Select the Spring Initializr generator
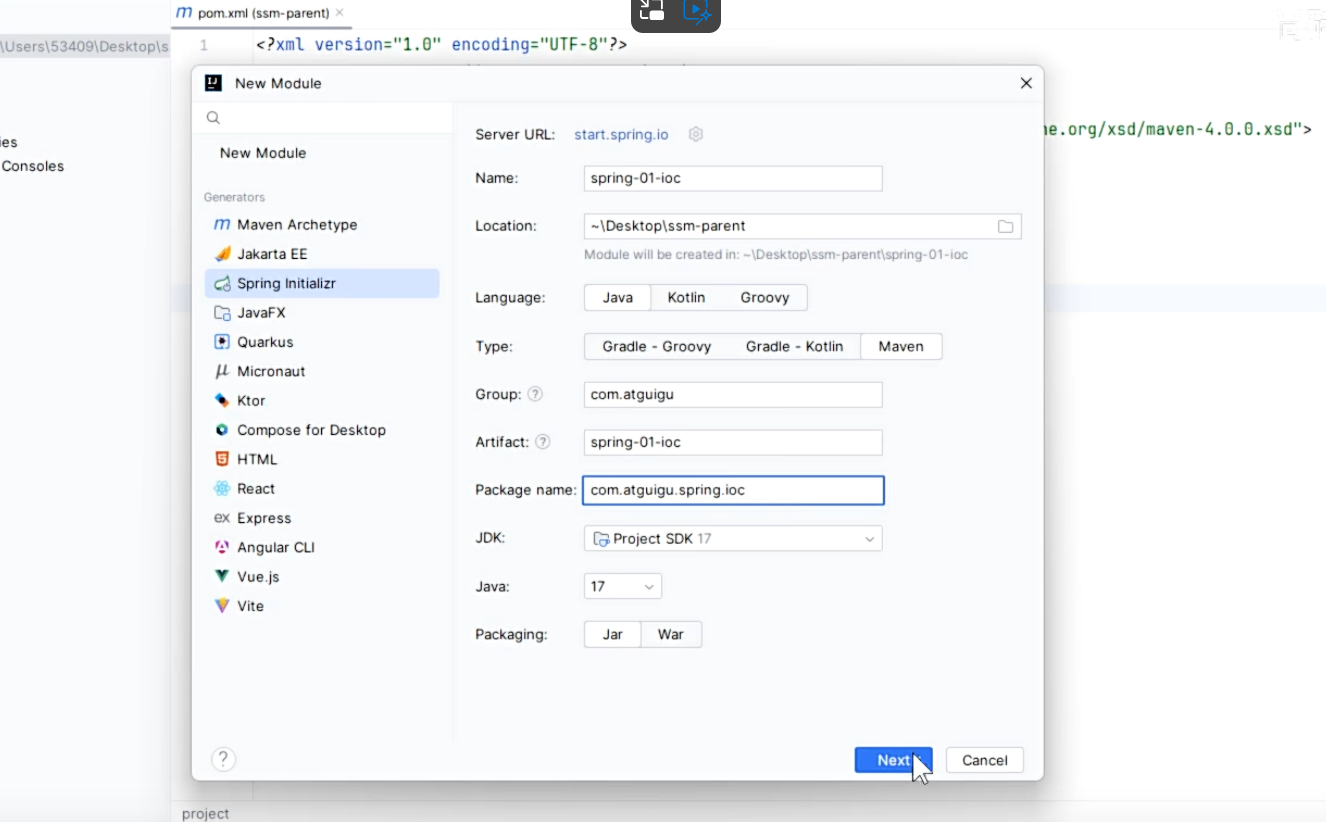Image resolution: width=1326 pixels, height=822 pixels. tap(321, 283)
